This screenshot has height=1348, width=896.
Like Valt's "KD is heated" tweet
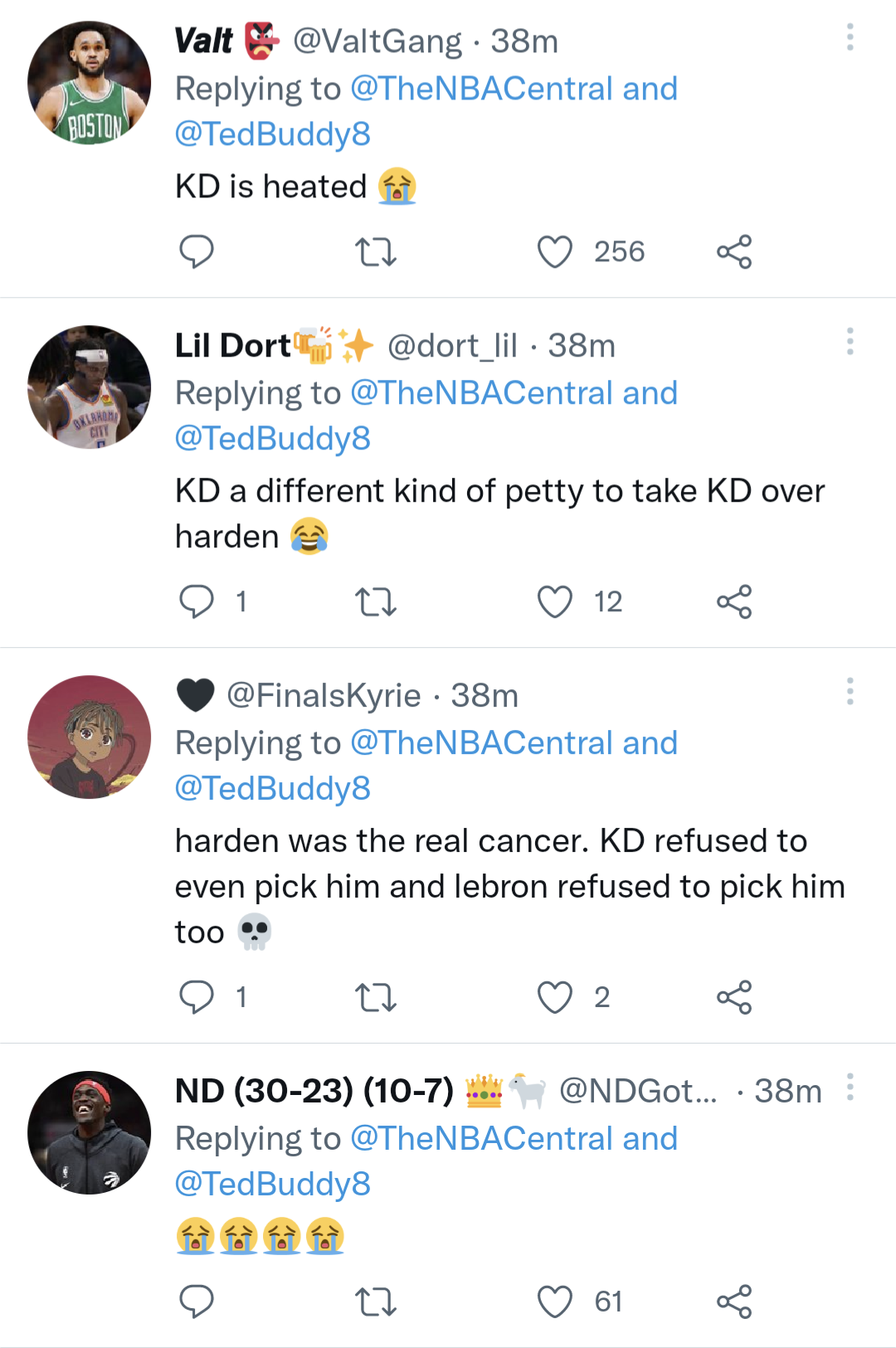click(x=556, y=252)
